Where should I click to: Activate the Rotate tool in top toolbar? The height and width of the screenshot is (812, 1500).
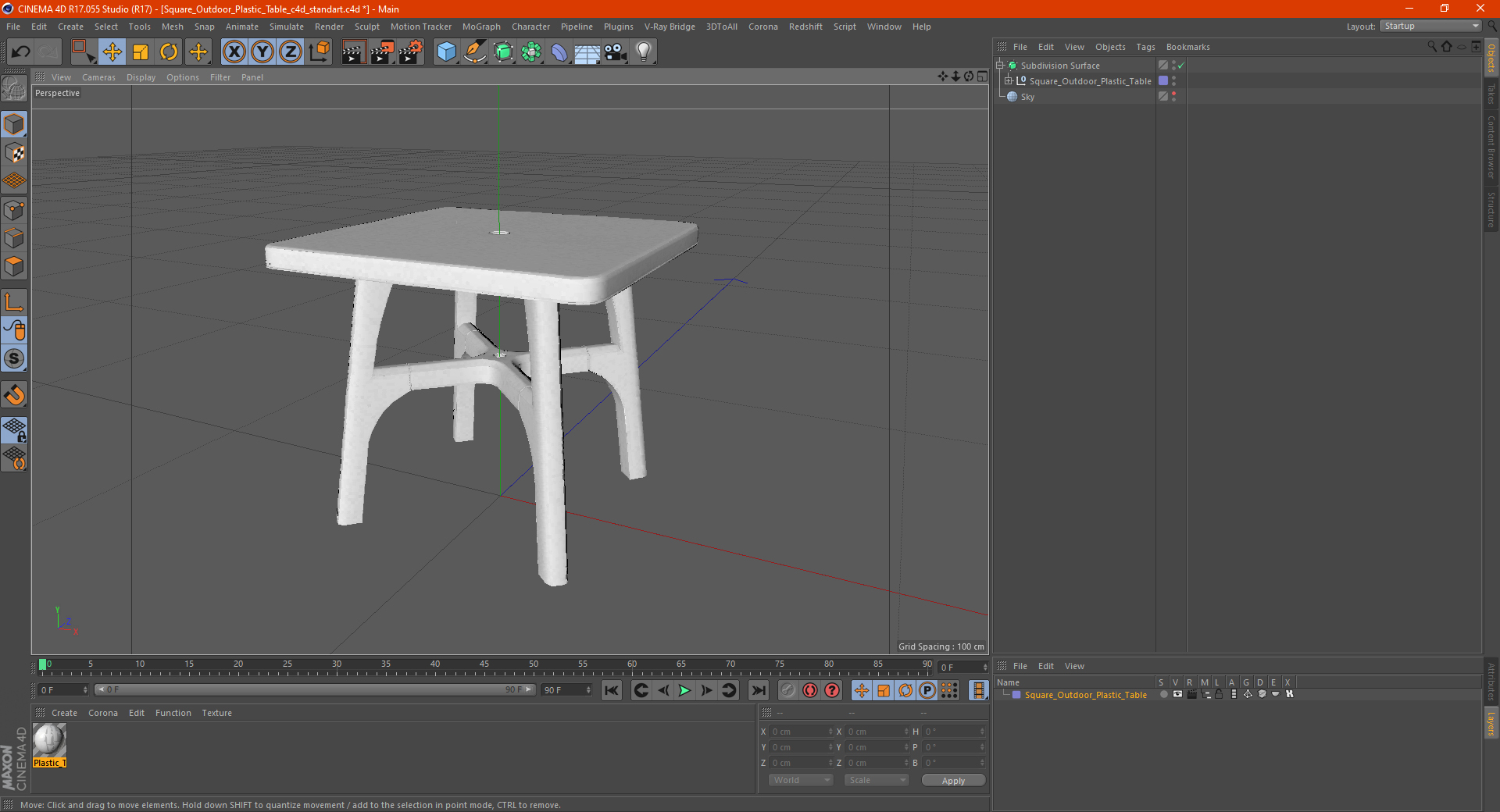pos(169,52)
